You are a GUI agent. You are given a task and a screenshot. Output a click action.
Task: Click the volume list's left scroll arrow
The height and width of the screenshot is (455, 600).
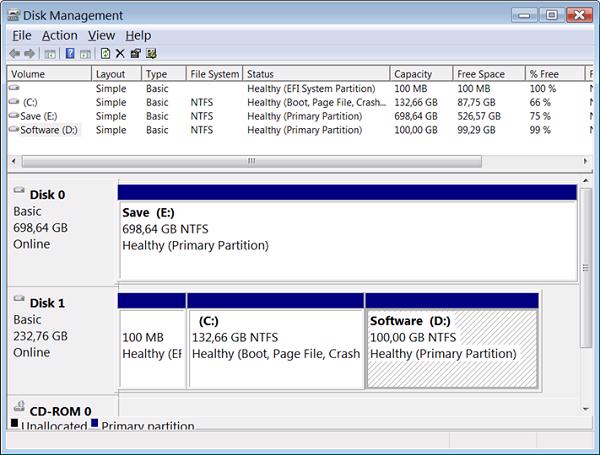click(13, 160)
